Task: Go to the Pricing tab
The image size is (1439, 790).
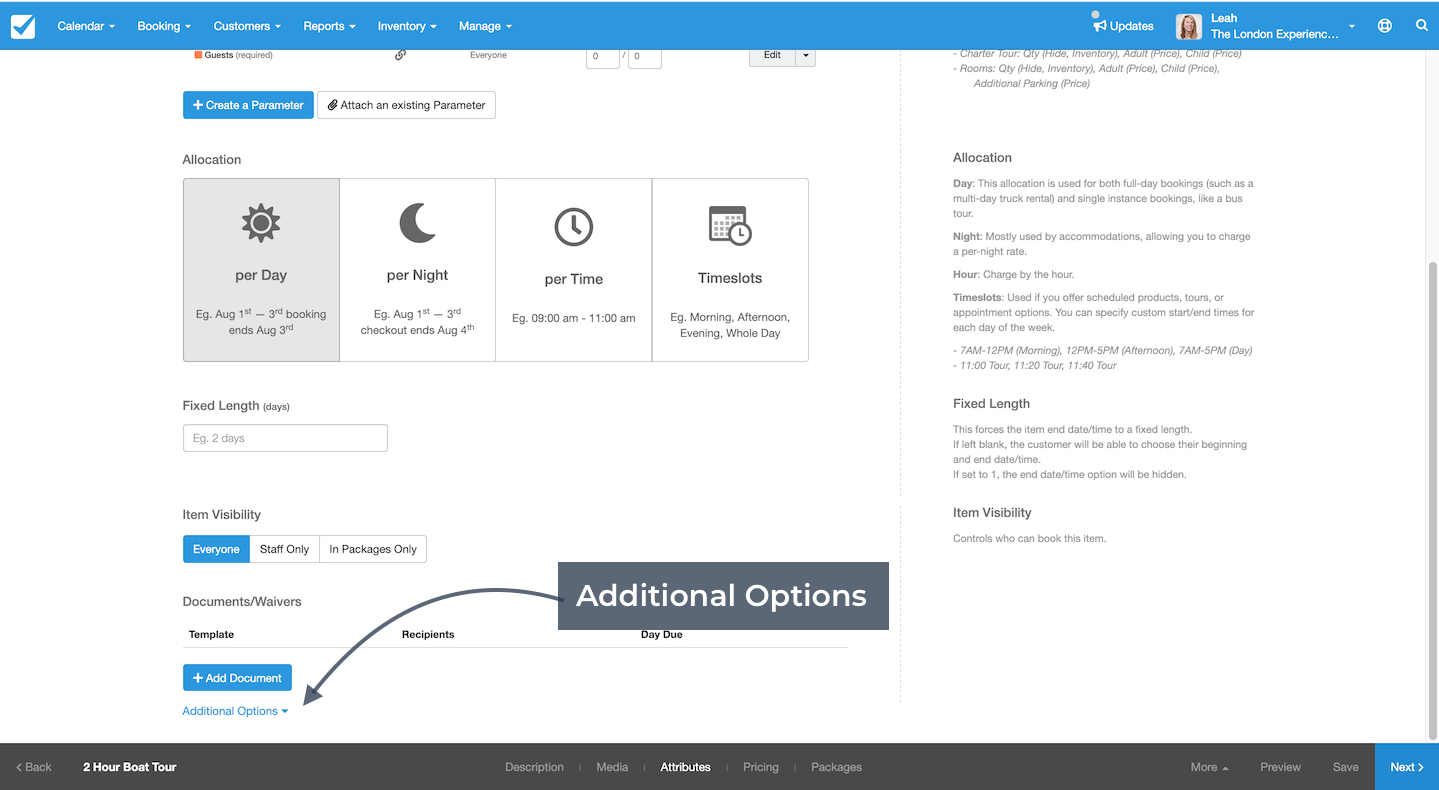Action: click(761, 767)
